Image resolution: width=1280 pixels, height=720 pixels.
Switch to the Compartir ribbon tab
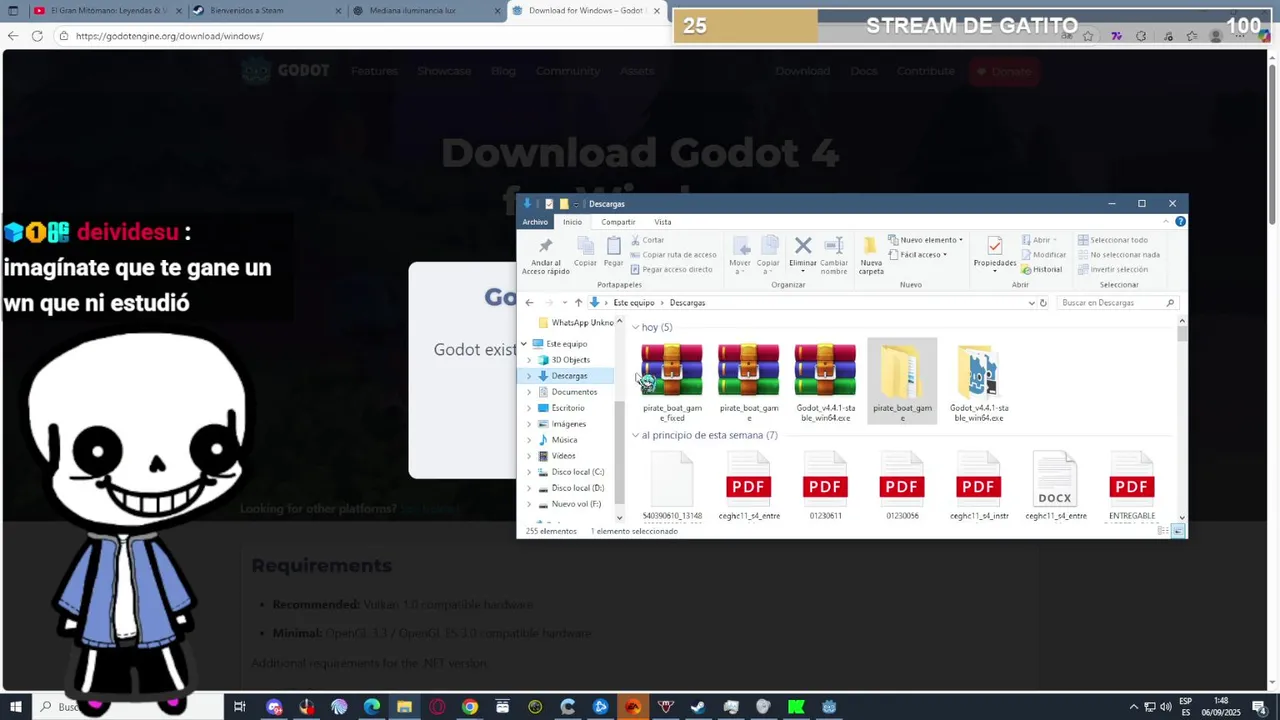(x=618, y=222)
